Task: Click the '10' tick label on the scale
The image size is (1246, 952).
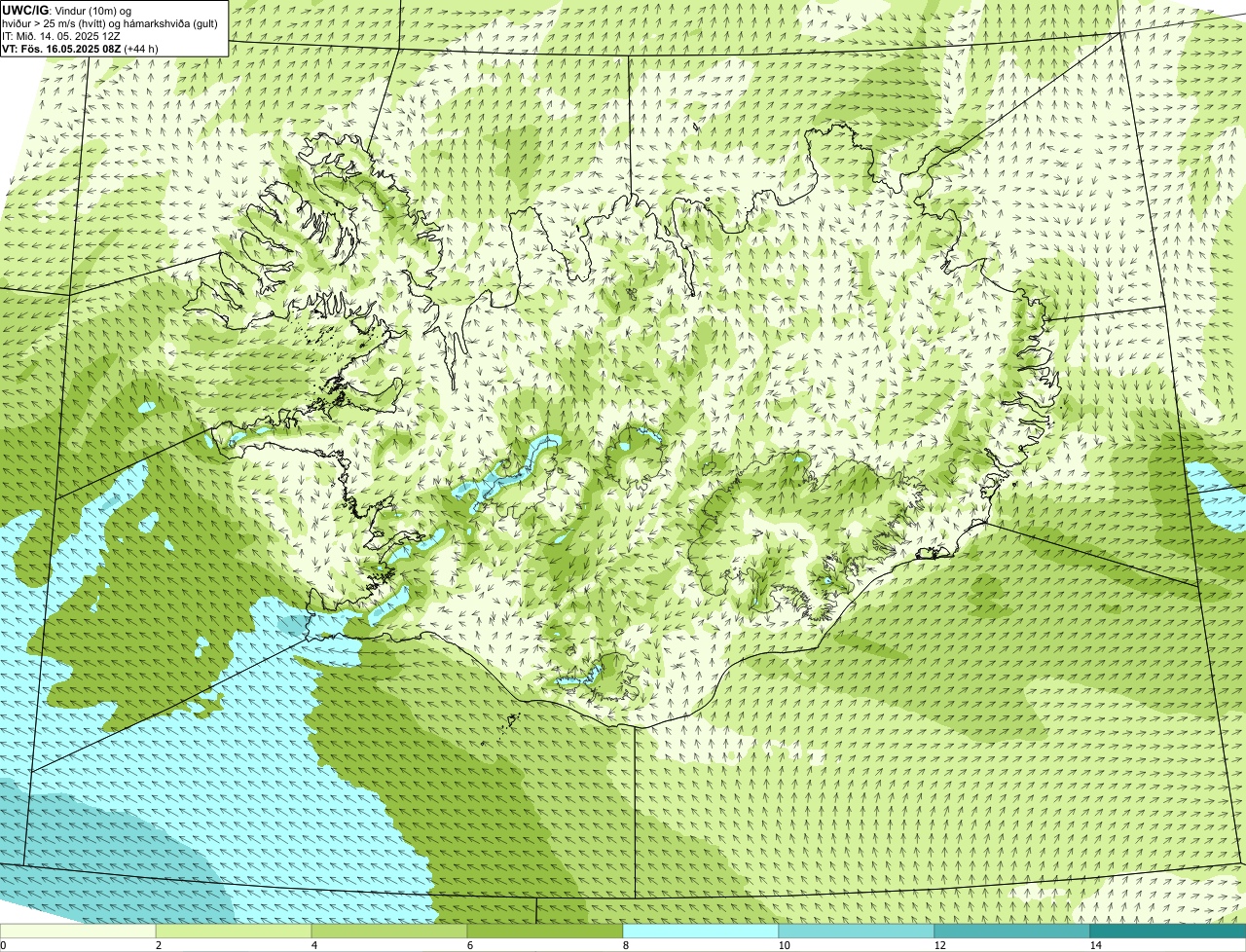Action: click(x=784, y=945)
